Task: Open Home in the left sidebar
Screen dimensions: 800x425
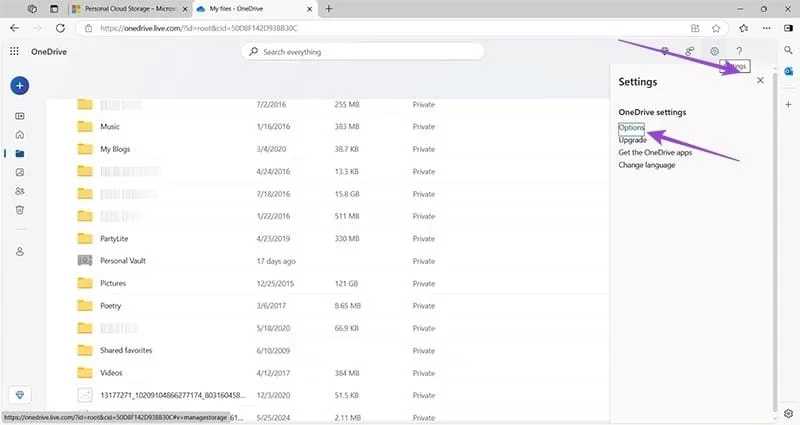Action: [x=19, y=134]
